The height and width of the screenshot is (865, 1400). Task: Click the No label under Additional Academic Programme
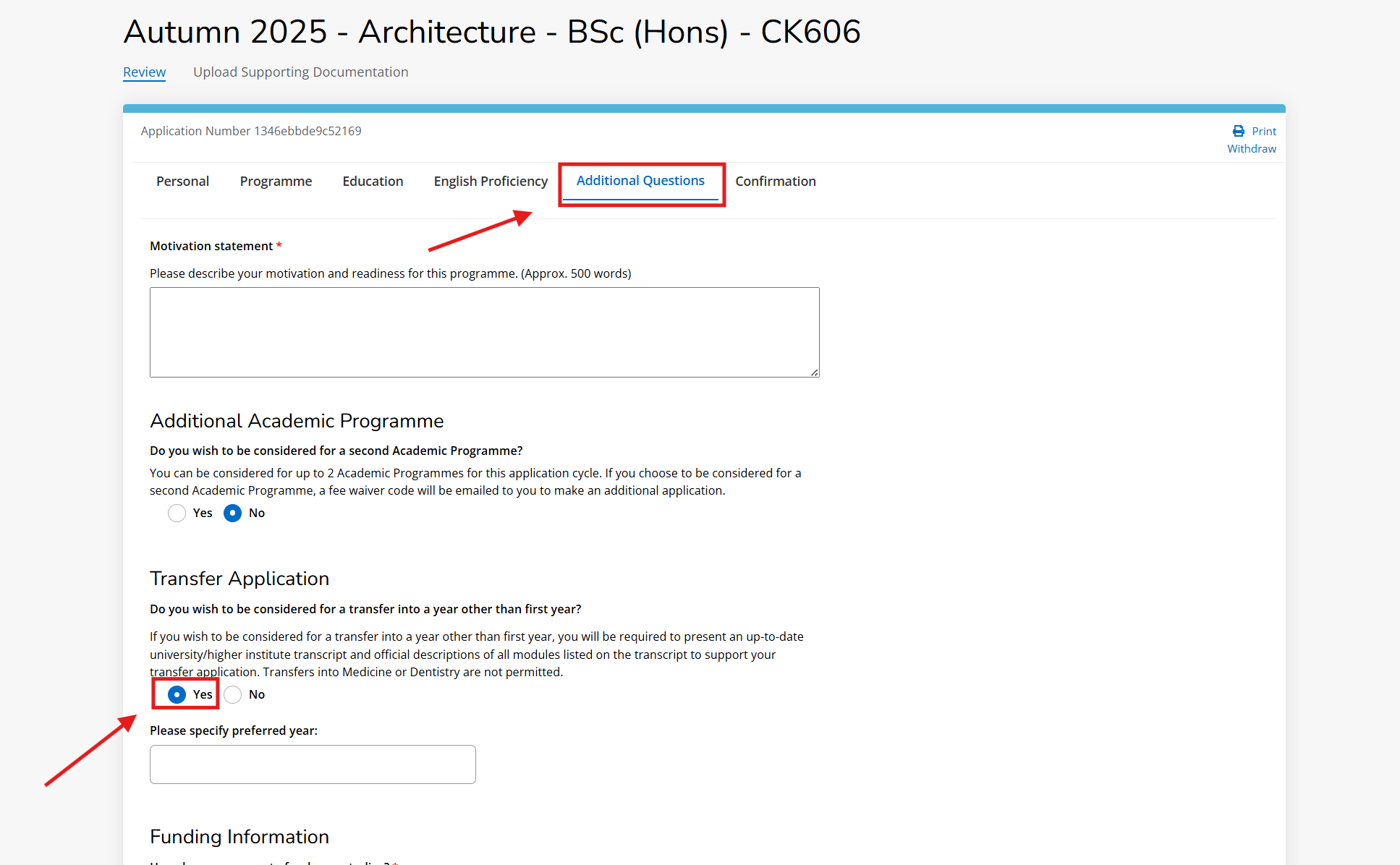(x=257, y=513)
